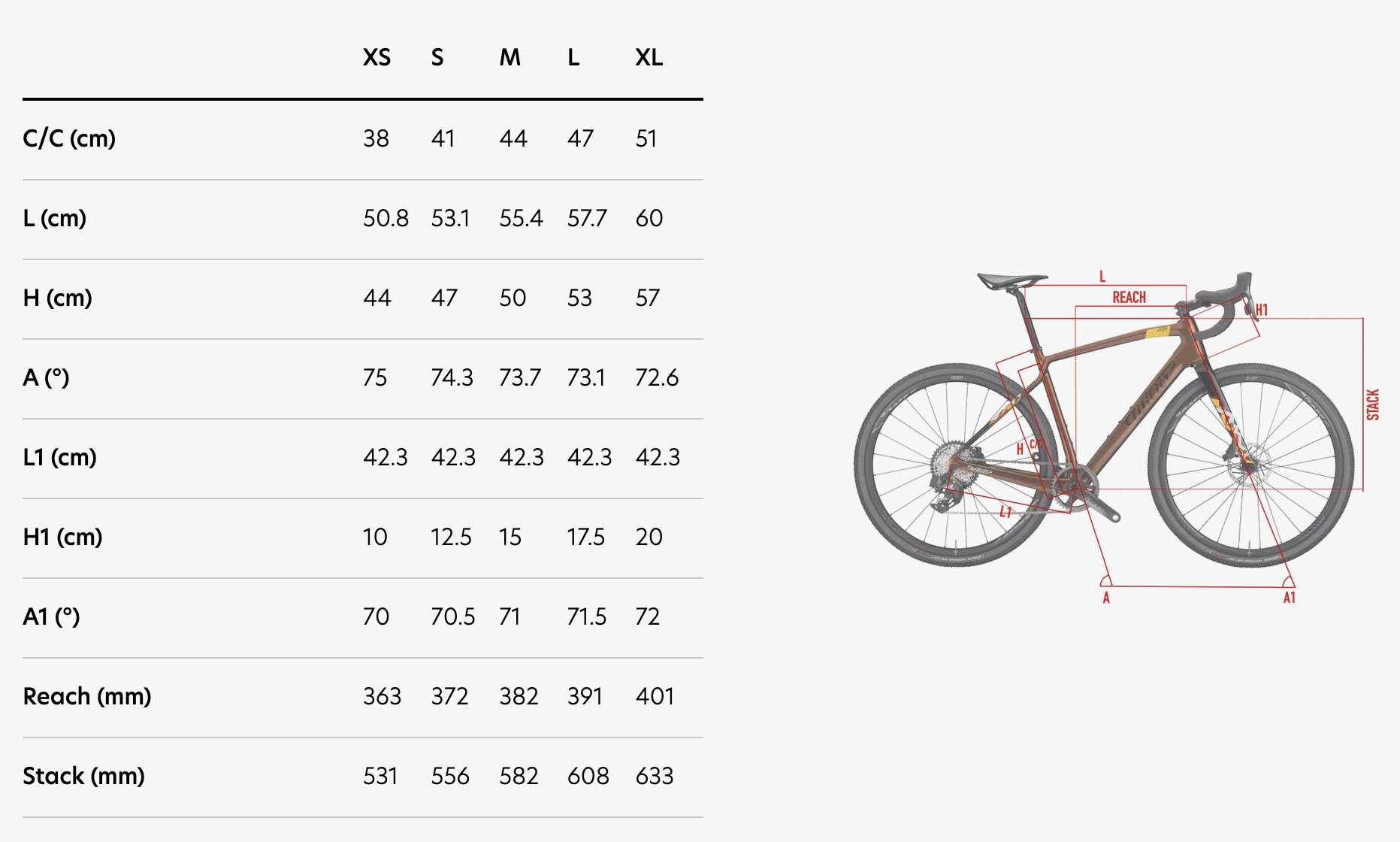1400x842 pixels.
Task: Click the L value 55.4
Action: [521, 219]
